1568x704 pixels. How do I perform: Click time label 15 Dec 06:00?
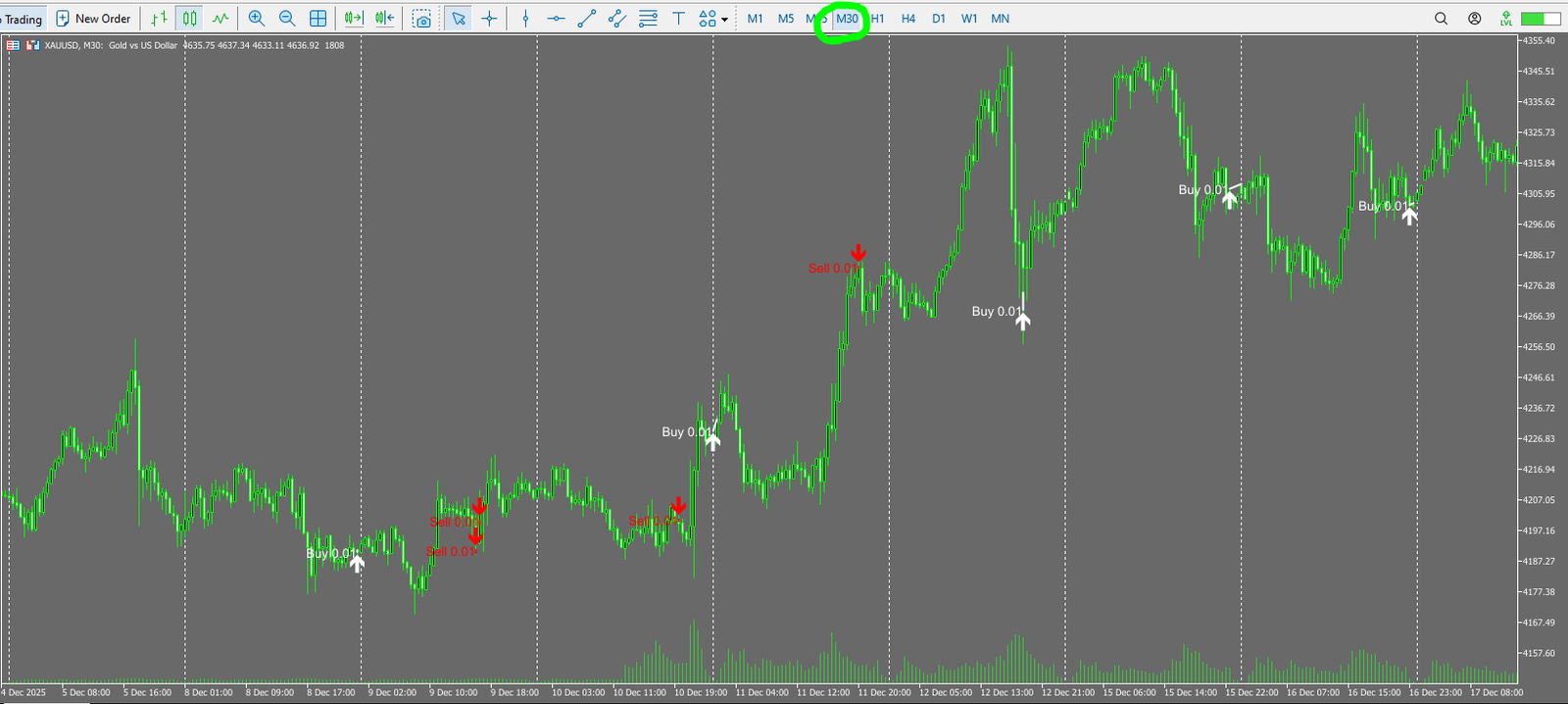[x=1130, y=692]
